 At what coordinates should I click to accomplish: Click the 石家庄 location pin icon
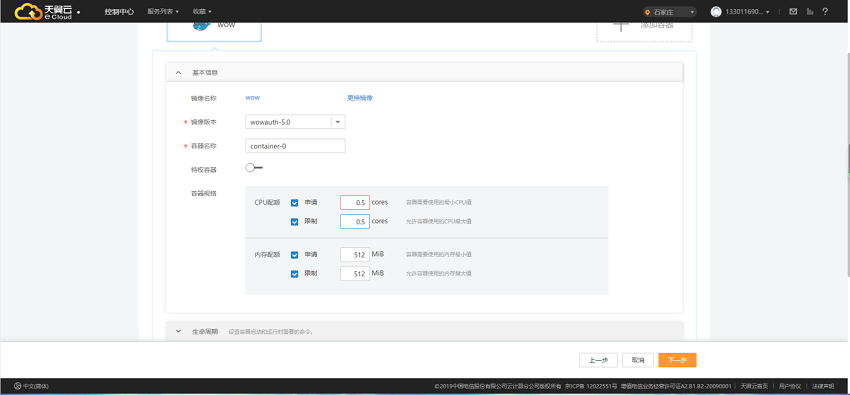(x=647, y=12)
